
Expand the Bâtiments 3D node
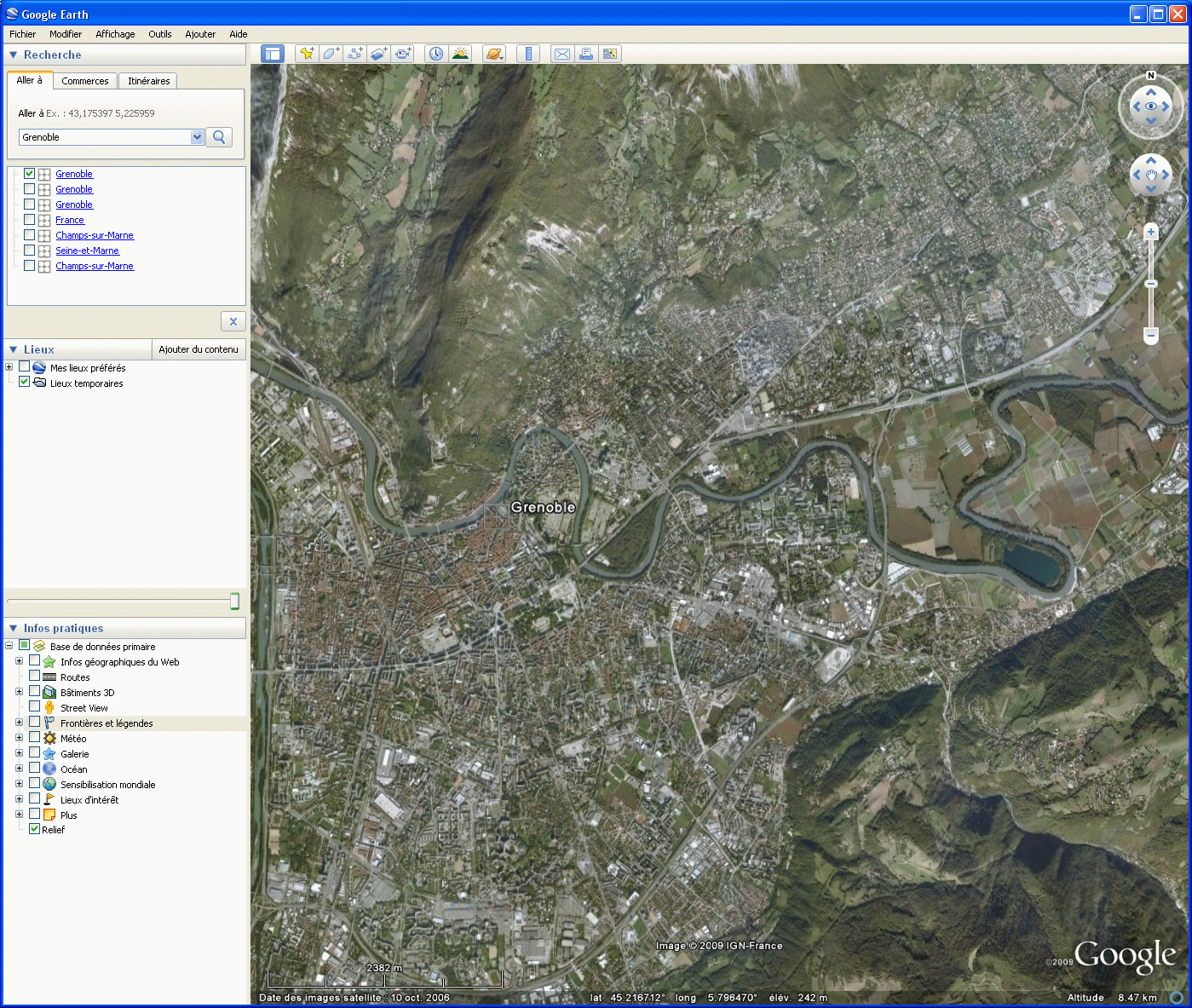(20, 692)
